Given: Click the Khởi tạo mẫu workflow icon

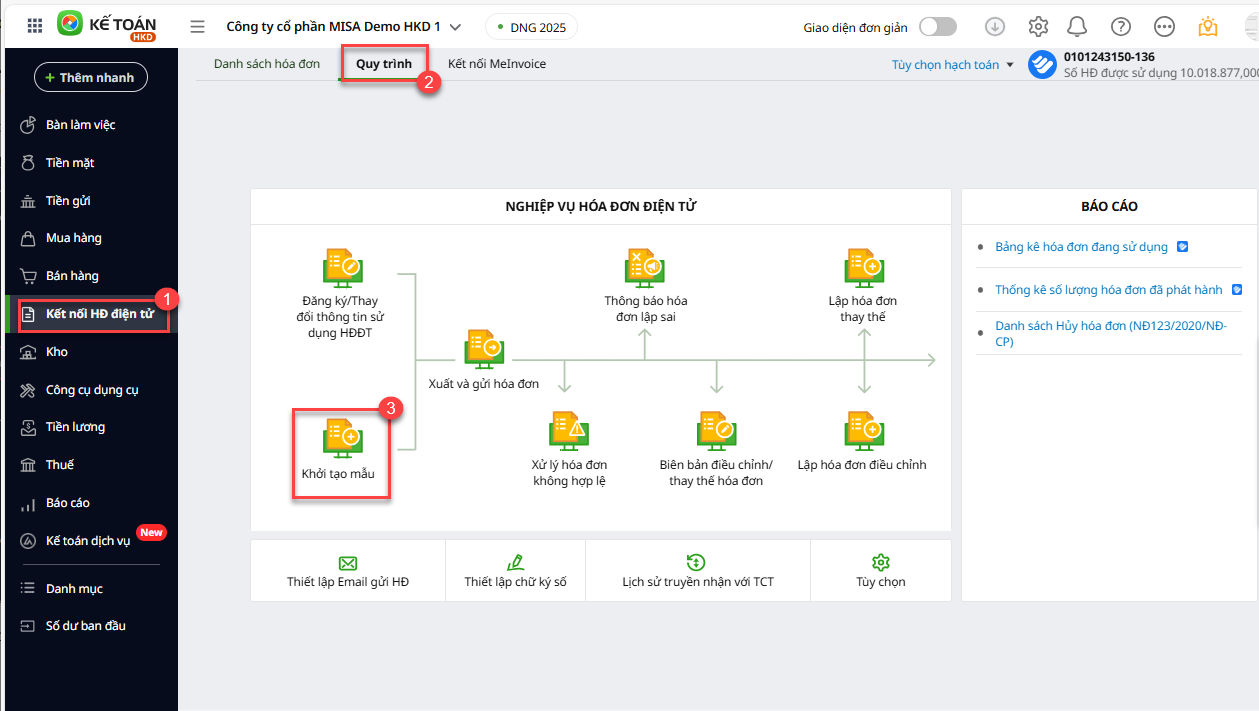Looking at the screenshot, I should coord(341,437).
